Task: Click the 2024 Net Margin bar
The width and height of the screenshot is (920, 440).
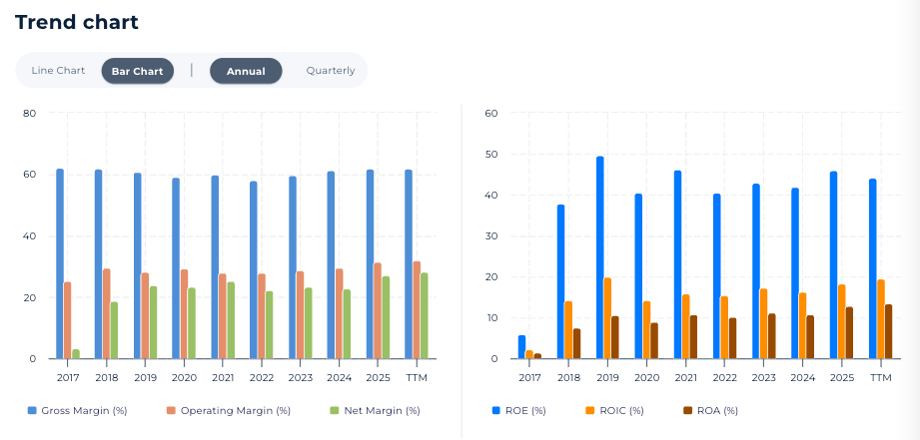Action: point(346,324)
